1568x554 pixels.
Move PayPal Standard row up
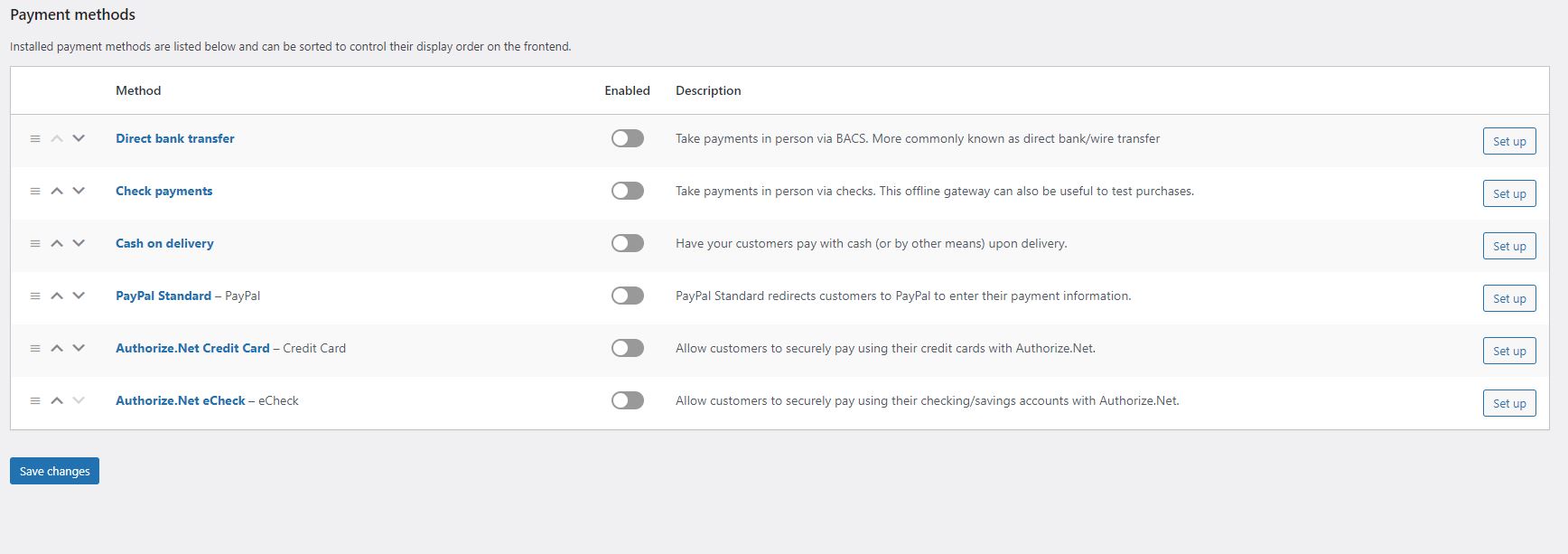point(57,296)
